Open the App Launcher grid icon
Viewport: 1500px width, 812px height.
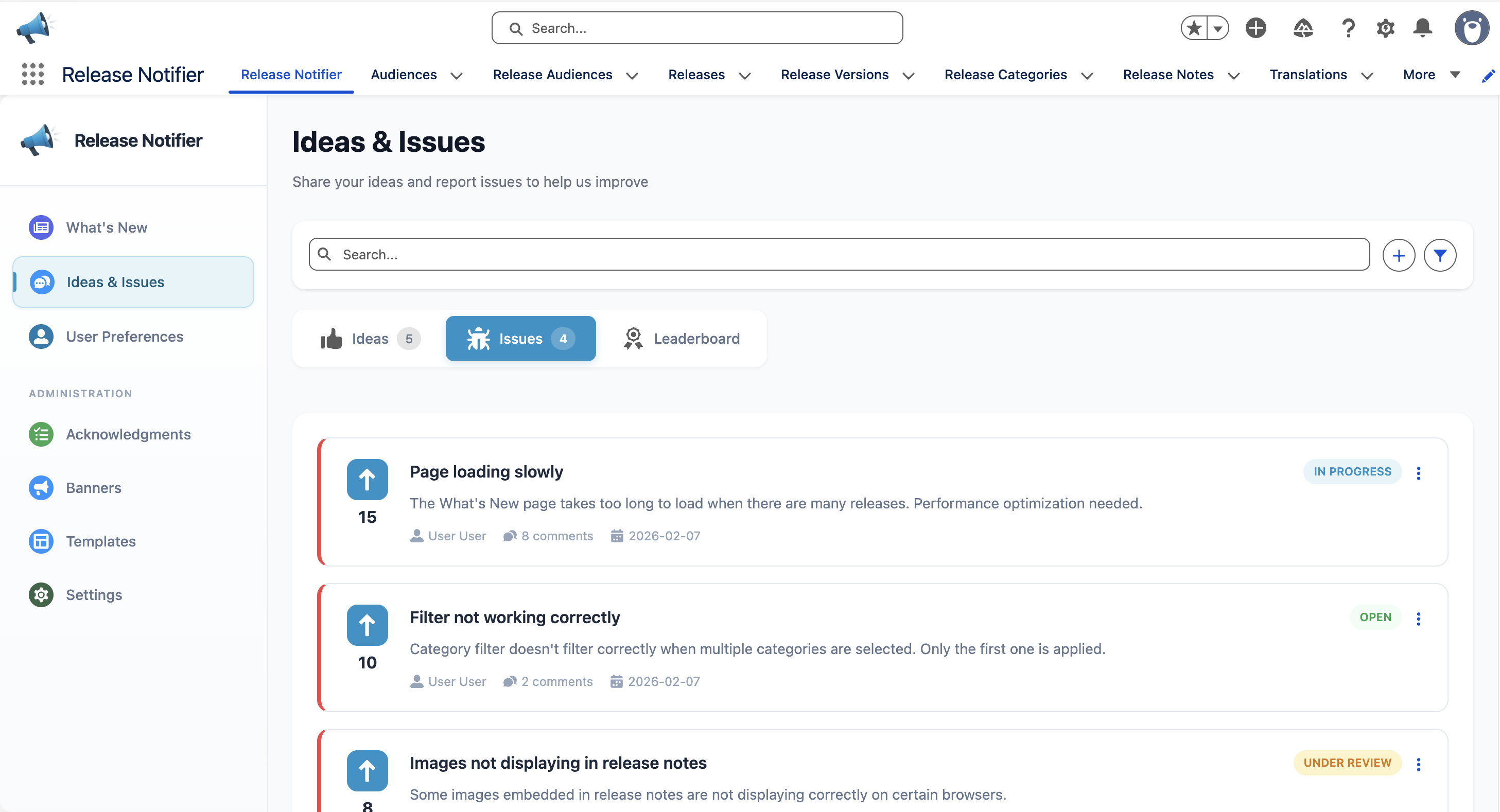32,75
